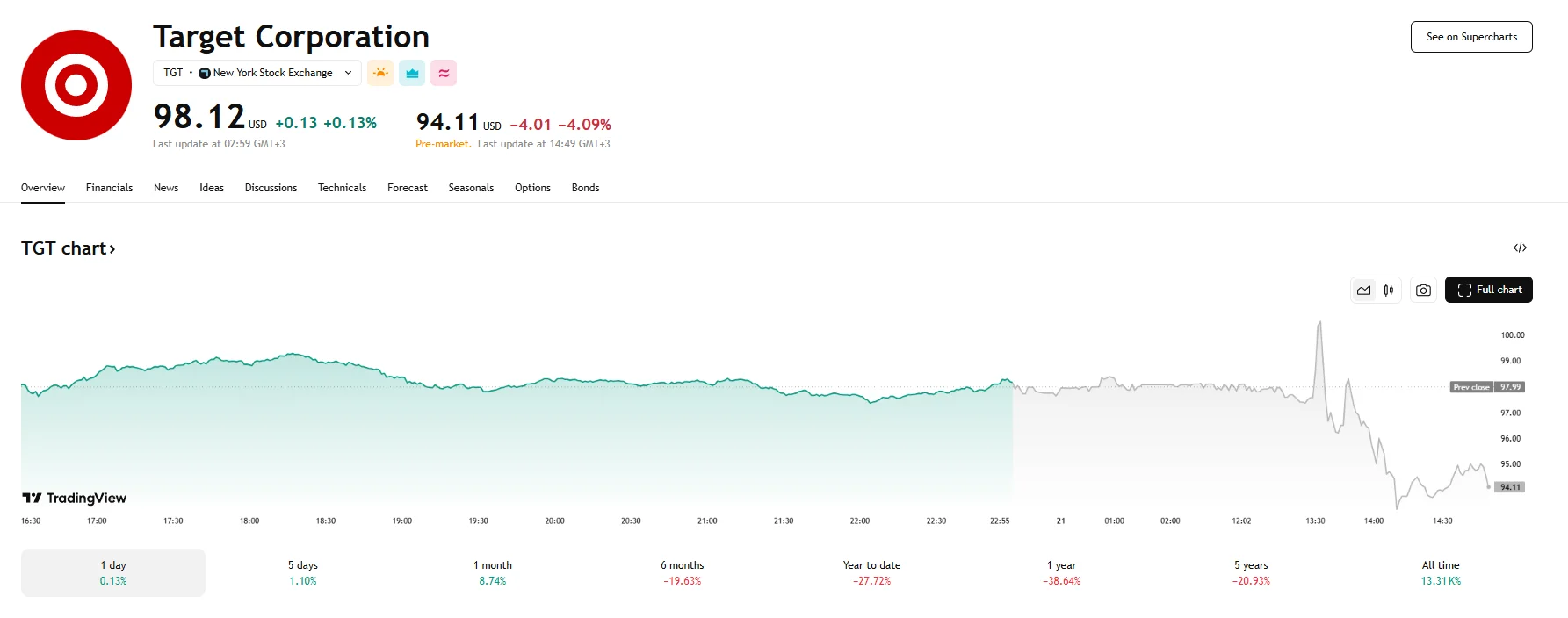
Task: Click the sun sentiment badge icon
Action: pyautogui.click(x=380, y=73)
